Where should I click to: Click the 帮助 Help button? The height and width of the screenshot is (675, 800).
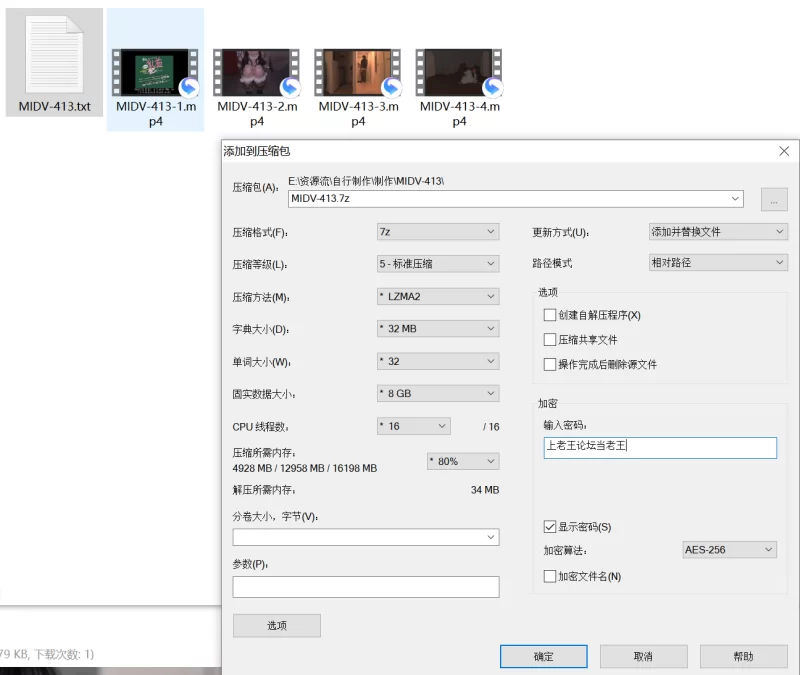743,656
